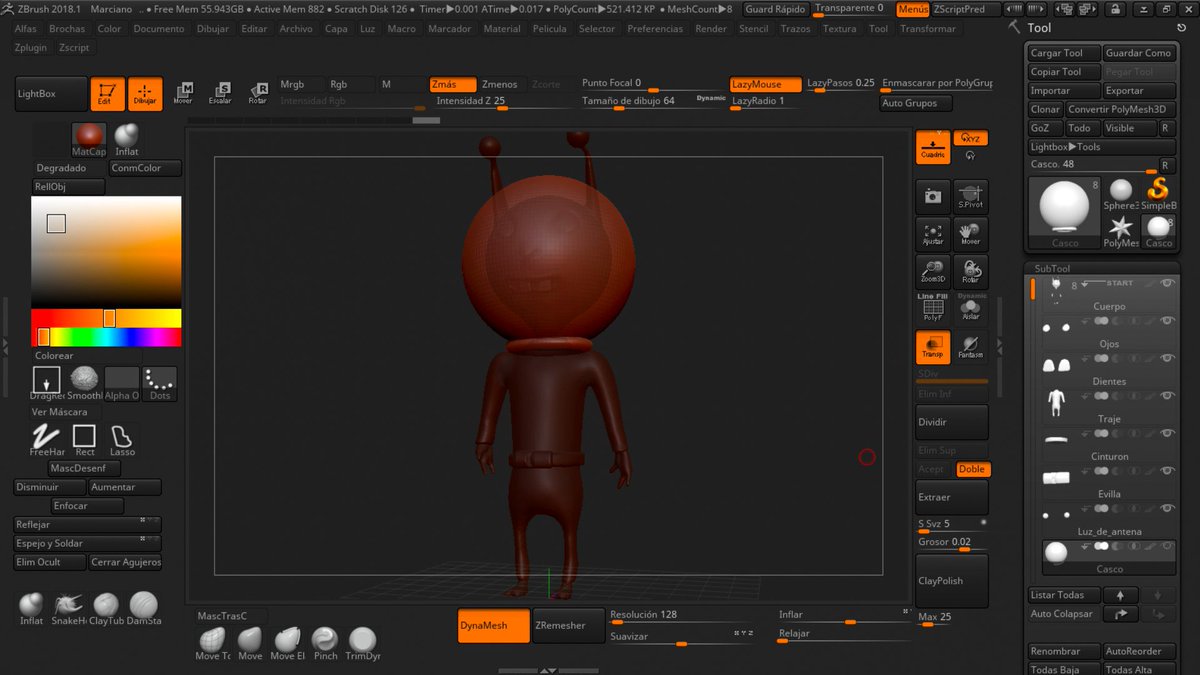Screen dimensions: 1200x675
Task: Click the camera snapshot icon
Action: 933,197
